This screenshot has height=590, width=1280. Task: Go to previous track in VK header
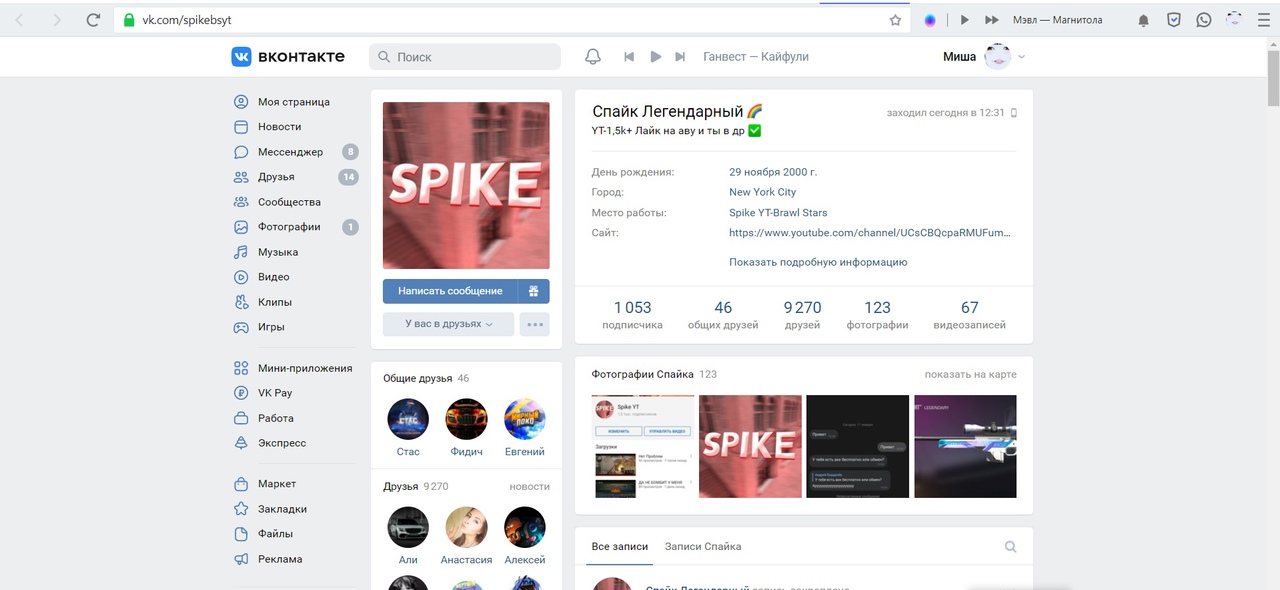click(x=629, y=57)
